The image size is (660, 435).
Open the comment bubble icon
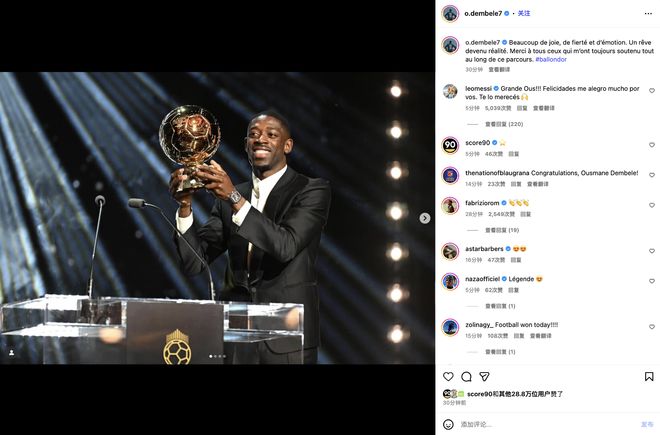tap(466, 376)
